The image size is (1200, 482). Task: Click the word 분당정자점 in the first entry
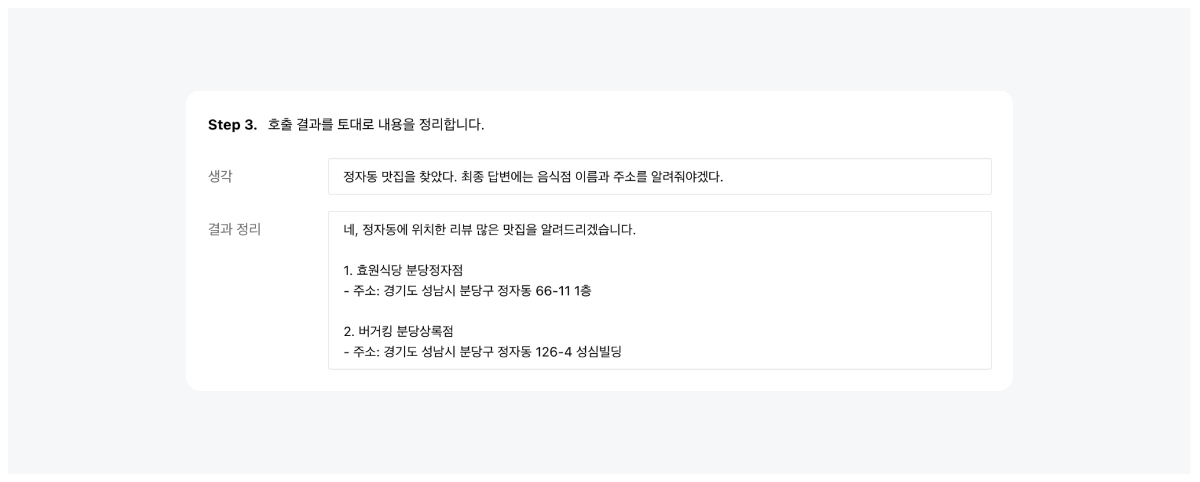[435, 270]
